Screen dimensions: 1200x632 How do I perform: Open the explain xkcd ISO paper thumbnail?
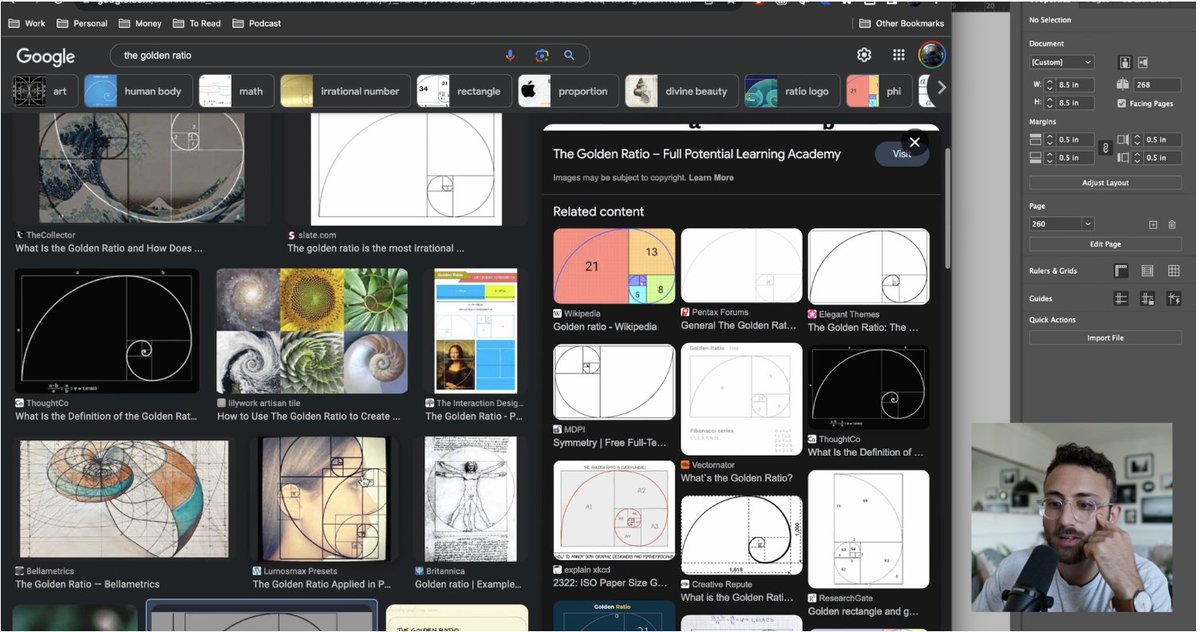[x=614, y=510]
